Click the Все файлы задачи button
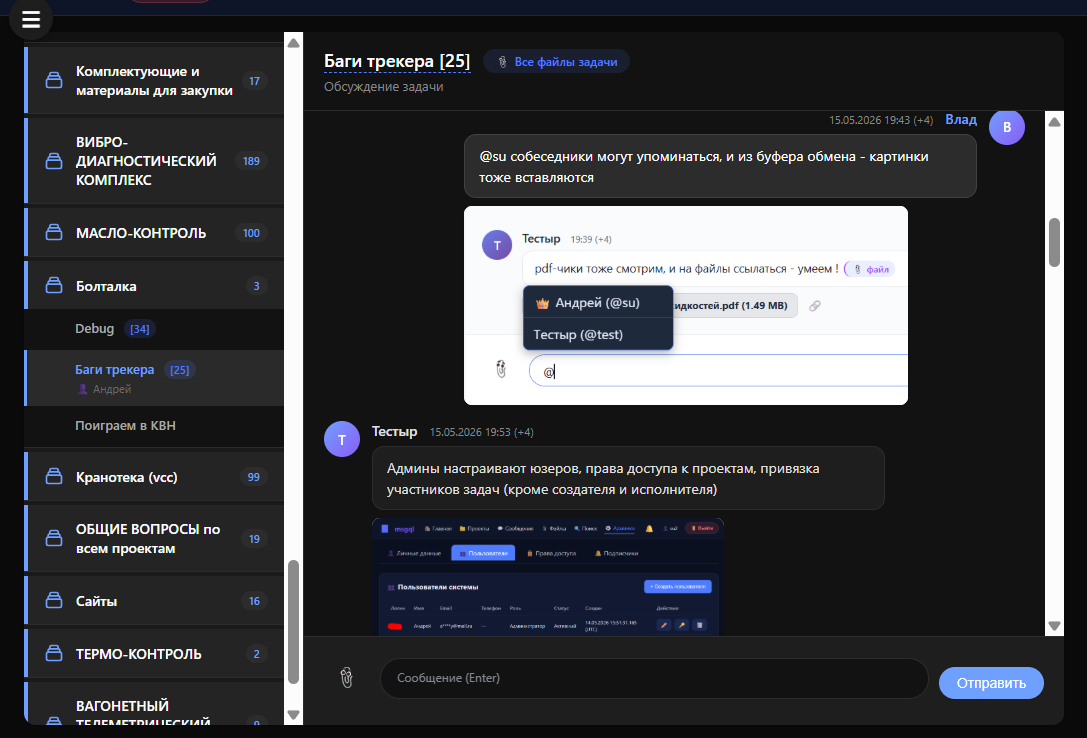The image size is (1087, 738). click(x=557, y=62)
